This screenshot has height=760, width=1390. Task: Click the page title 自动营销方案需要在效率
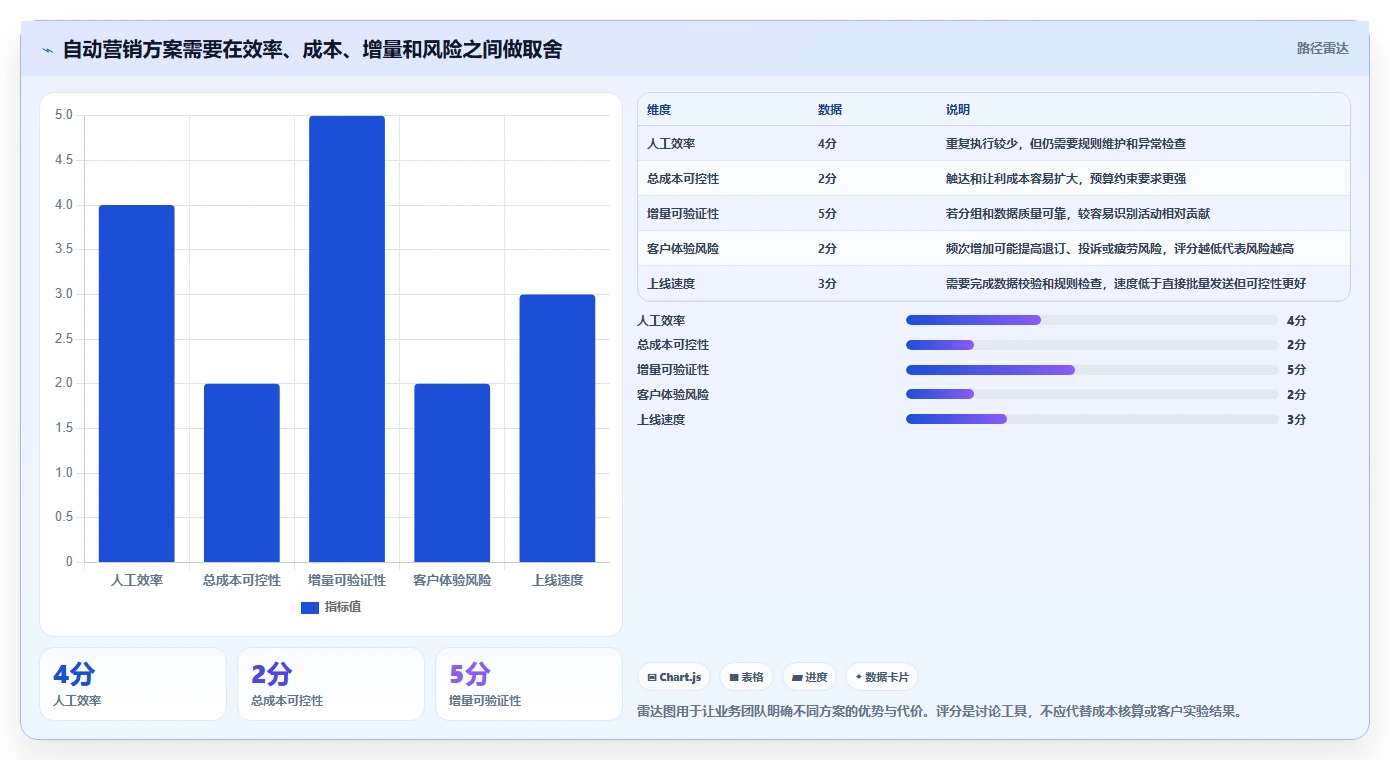pyautogui.click(x=312, y=50)
